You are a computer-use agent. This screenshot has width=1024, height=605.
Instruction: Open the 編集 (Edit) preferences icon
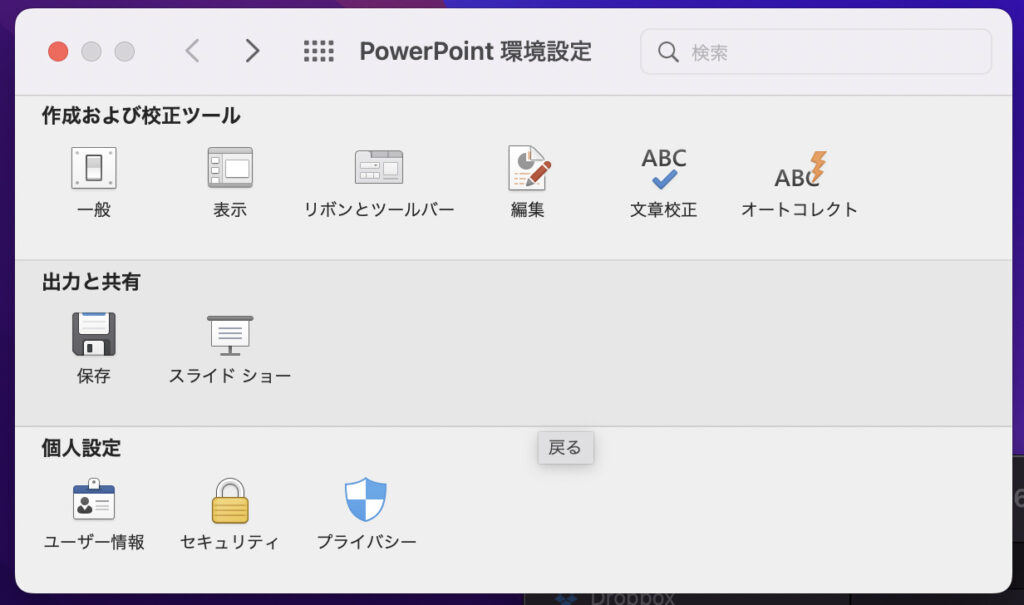pyautogui.click(x=528, y=169)
